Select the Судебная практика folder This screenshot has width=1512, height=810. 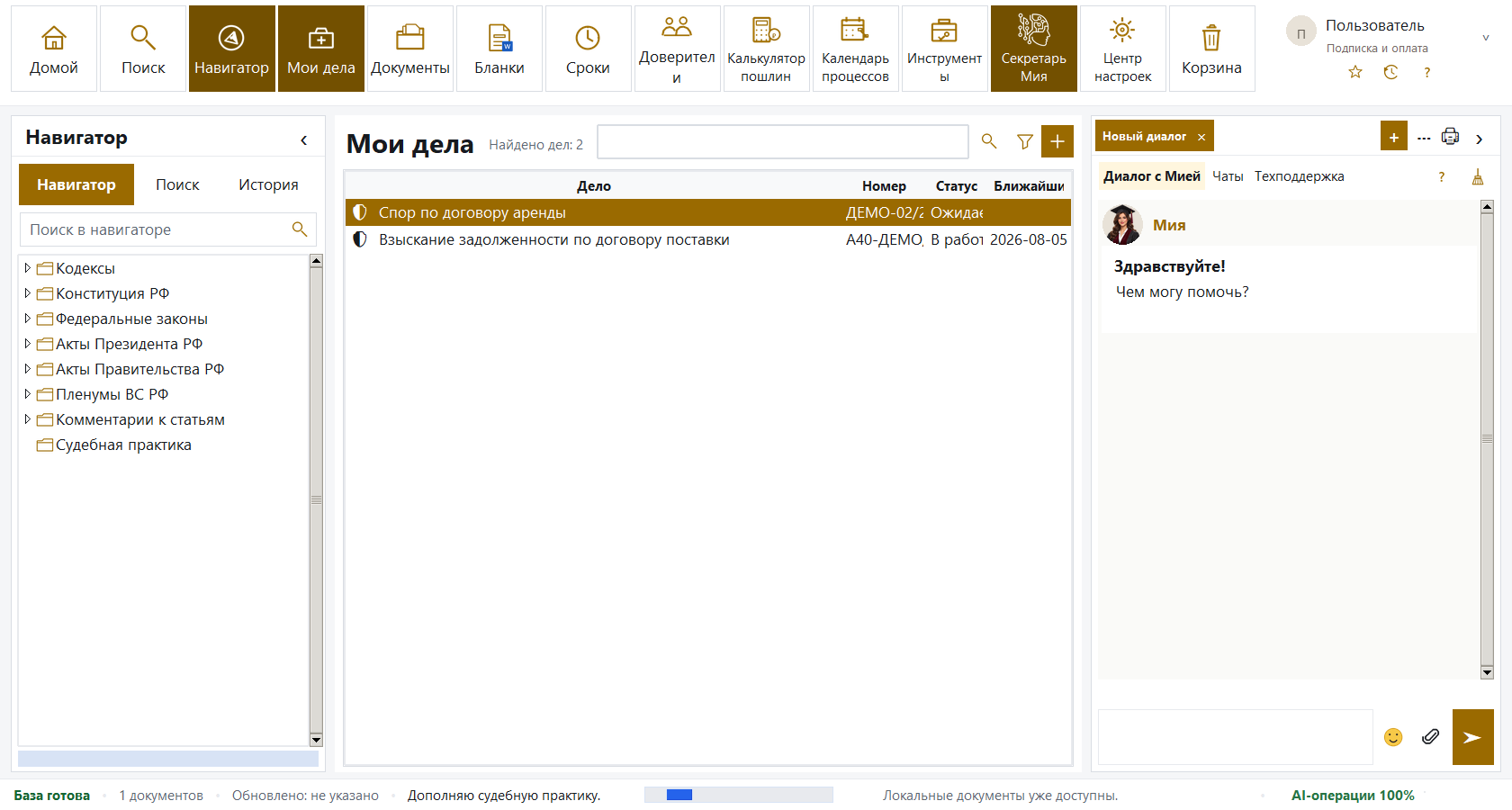(113, 445)
